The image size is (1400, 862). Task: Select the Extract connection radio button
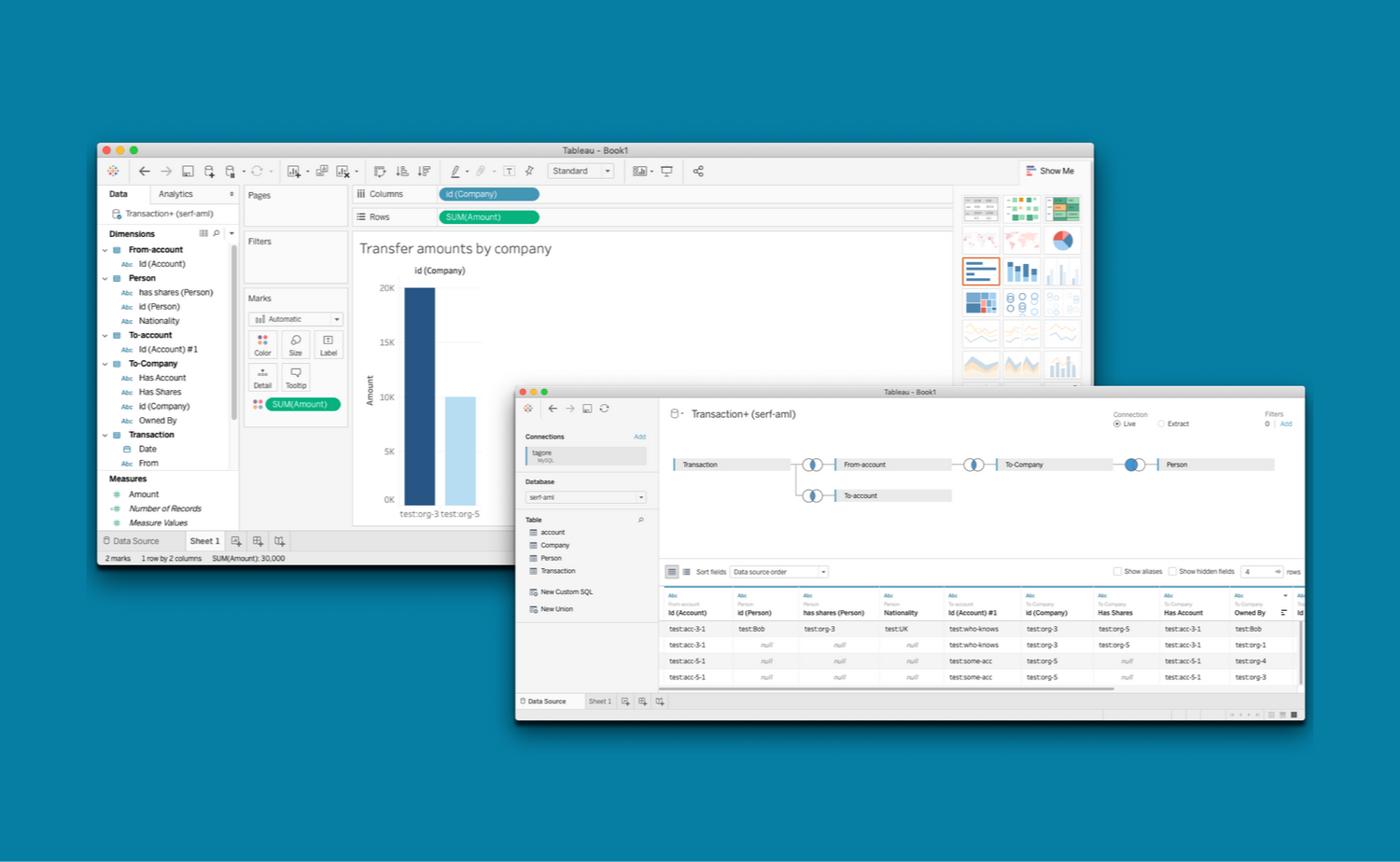click(1161, 424)
